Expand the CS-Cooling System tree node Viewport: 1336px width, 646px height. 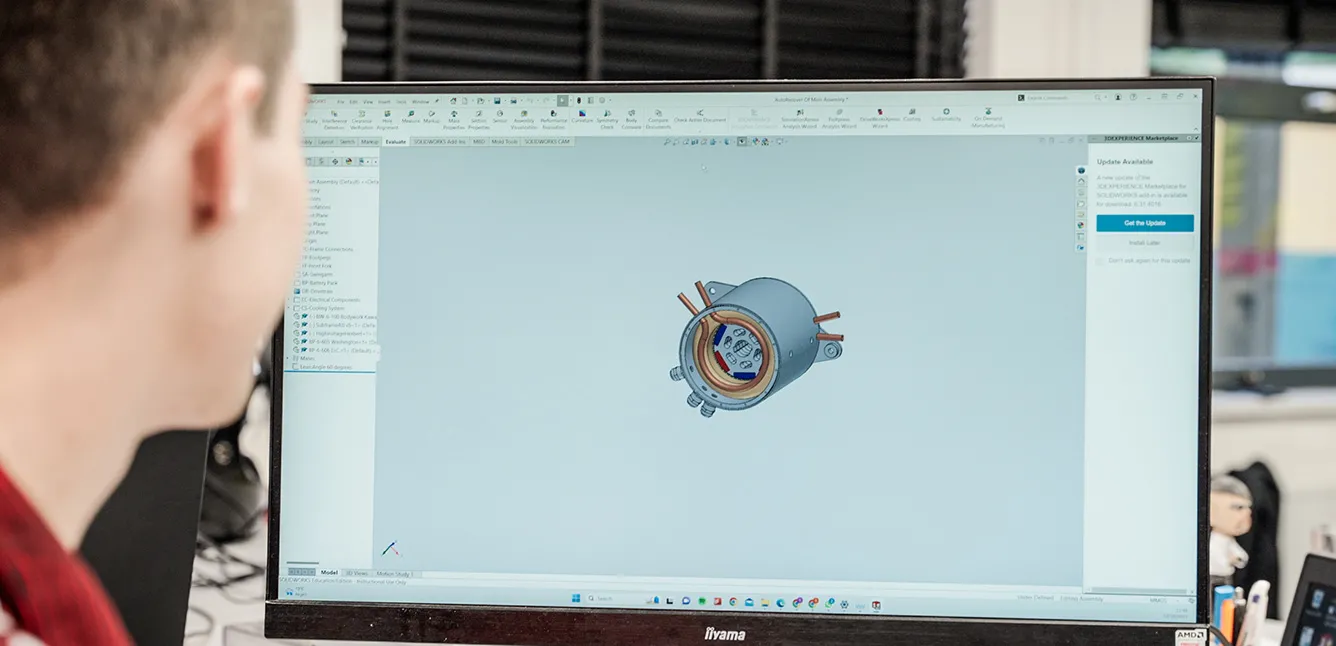click(x=288, y=308)
